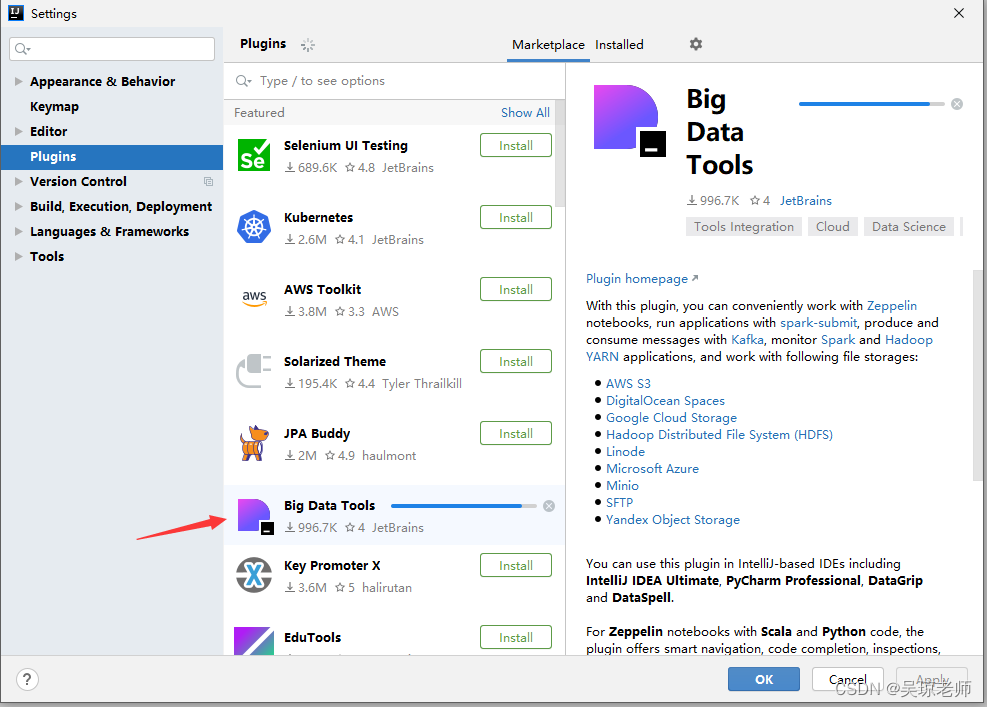Install the Key Promoter X plugin
This screenshot has width=987, height=707.
(x=516, y=565)
